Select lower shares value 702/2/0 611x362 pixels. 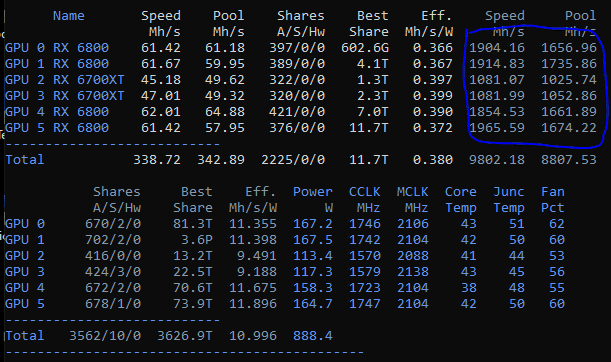tap(113, 240)
